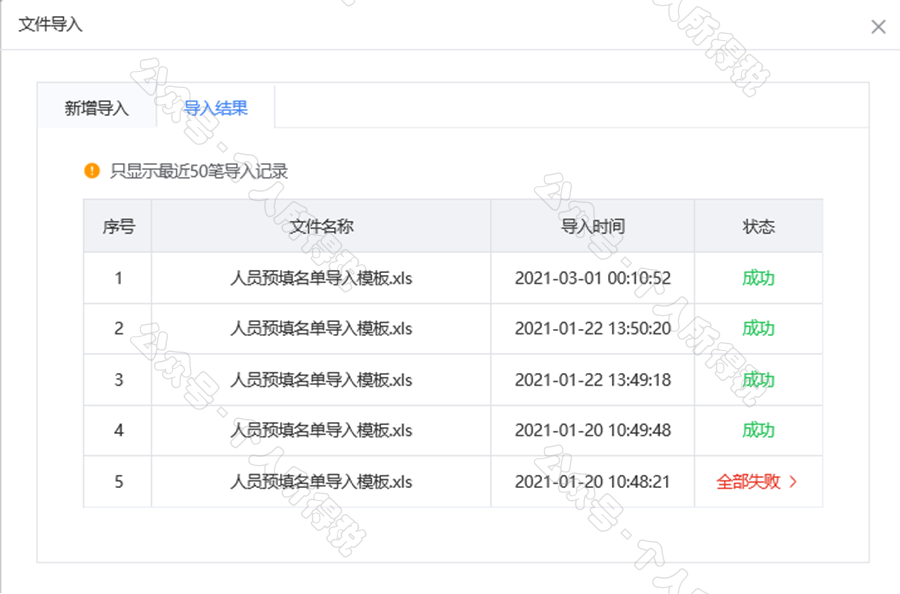Click the time 2021-01-22 13:49:18
This screenshot has height=594, width=900.
[x=593, y=379]
